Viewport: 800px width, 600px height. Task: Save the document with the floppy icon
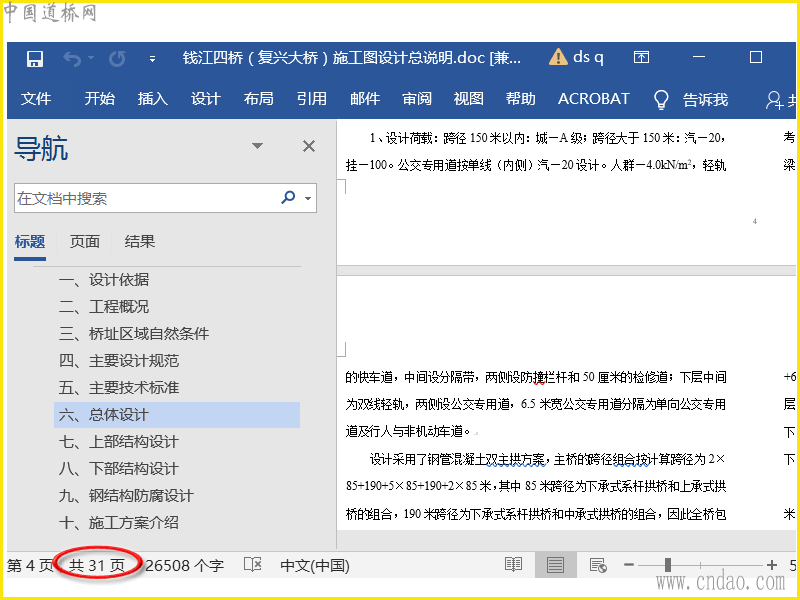point(35,59)
